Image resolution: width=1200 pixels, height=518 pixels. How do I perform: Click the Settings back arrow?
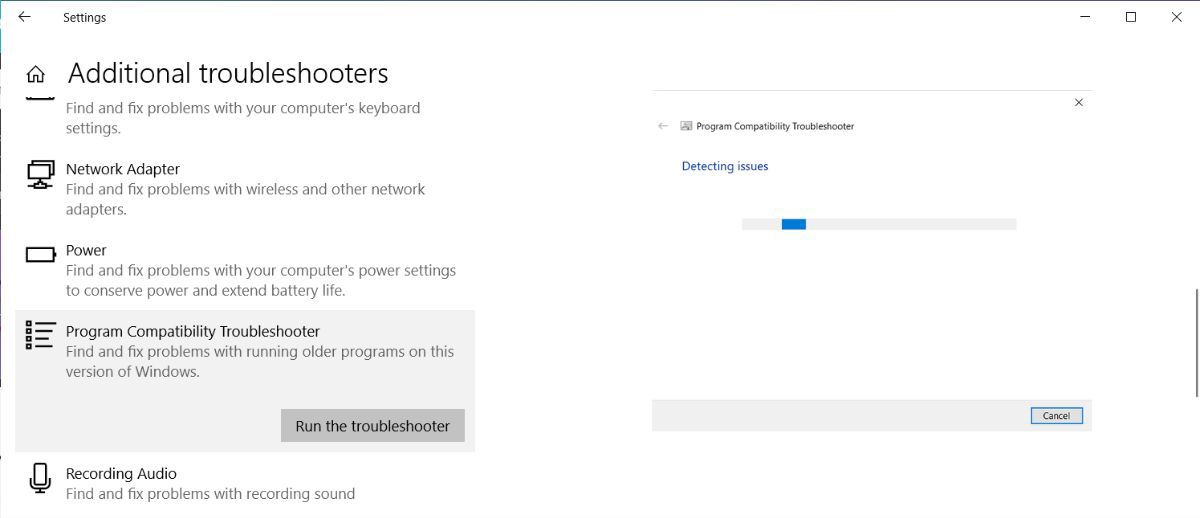(x=24, y=17)
